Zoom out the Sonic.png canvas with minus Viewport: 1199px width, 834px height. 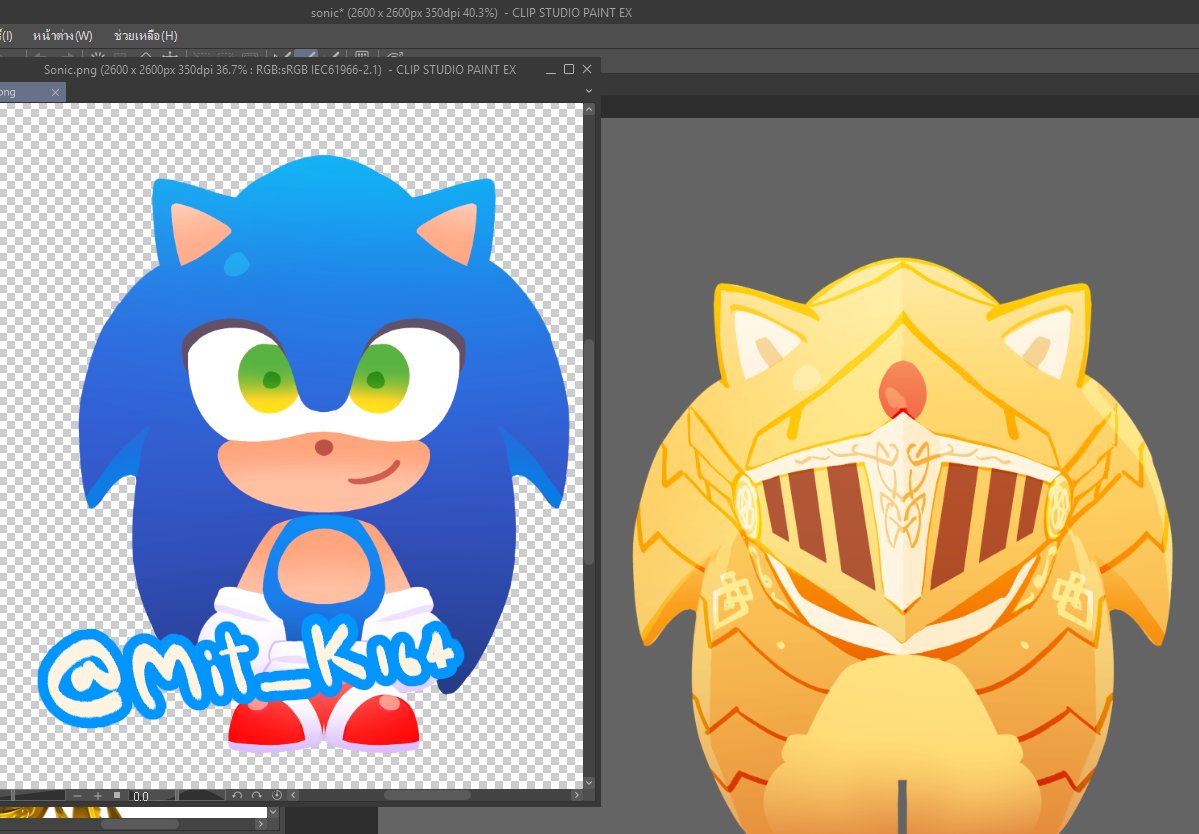(77, 796)
